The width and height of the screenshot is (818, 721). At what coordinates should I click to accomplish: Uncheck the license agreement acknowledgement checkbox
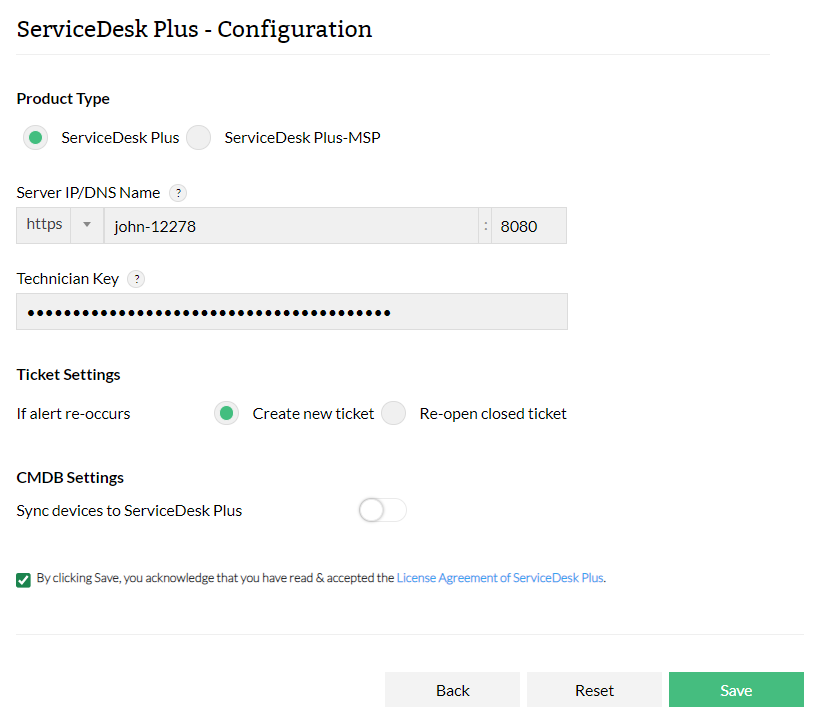(24, 579)
